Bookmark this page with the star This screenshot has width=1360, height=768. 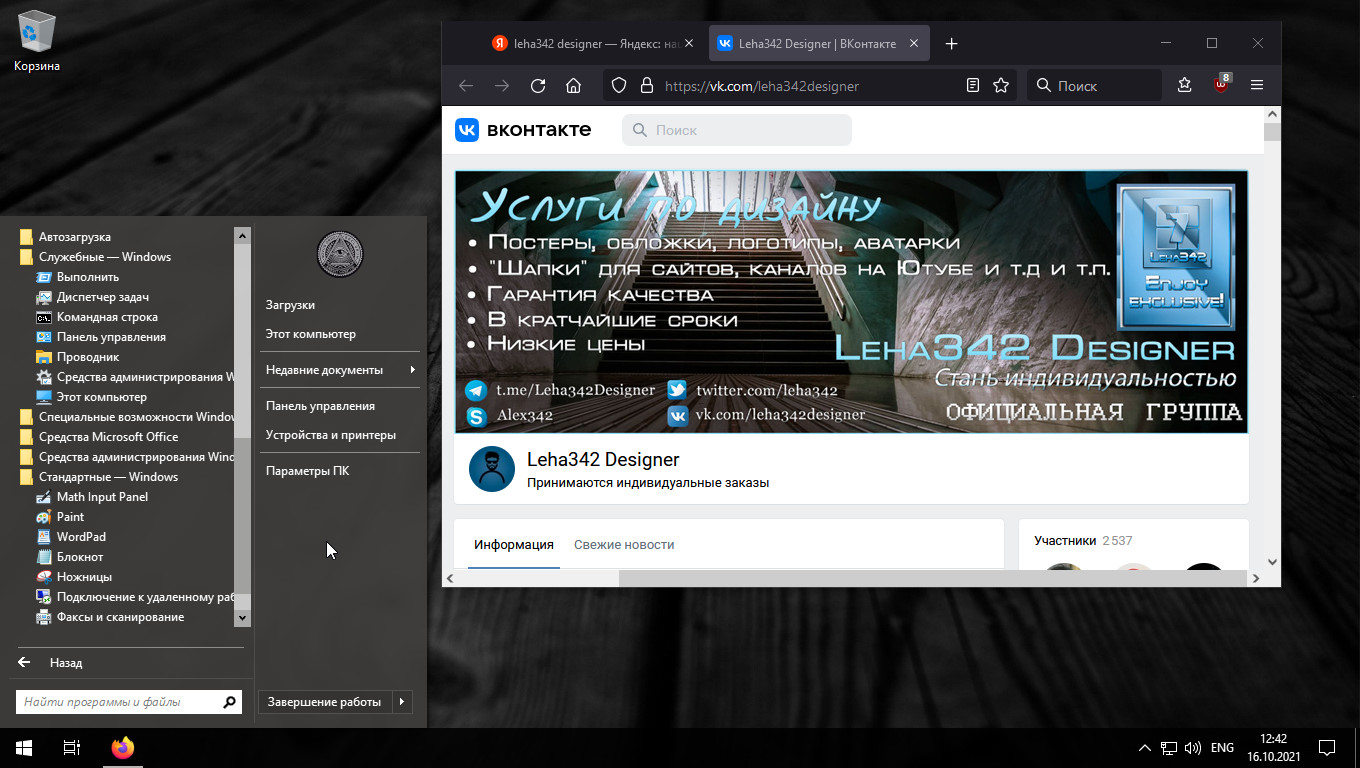[x=1001, y=86]
